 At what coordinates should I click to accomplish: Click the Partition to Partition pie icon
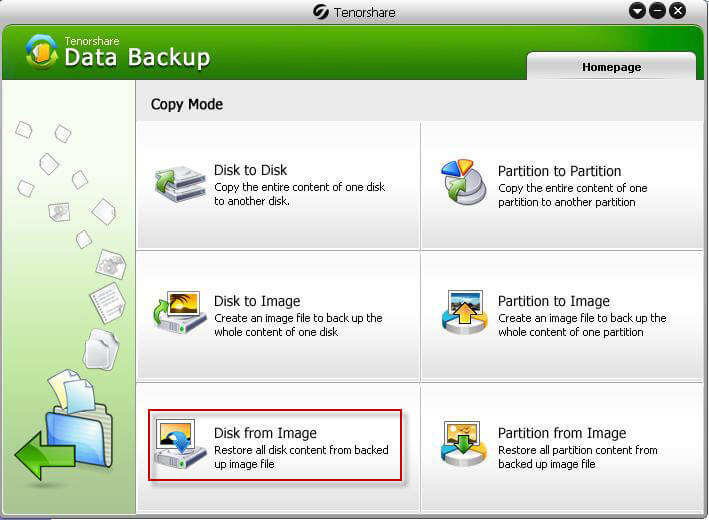pos(463,183)
